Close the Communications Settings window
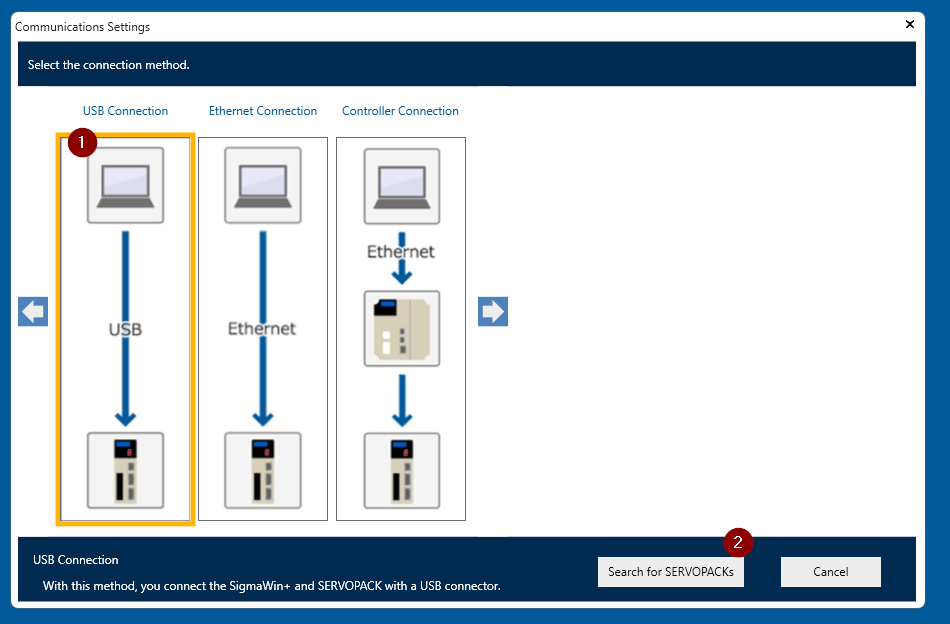 tap(909, 24)
